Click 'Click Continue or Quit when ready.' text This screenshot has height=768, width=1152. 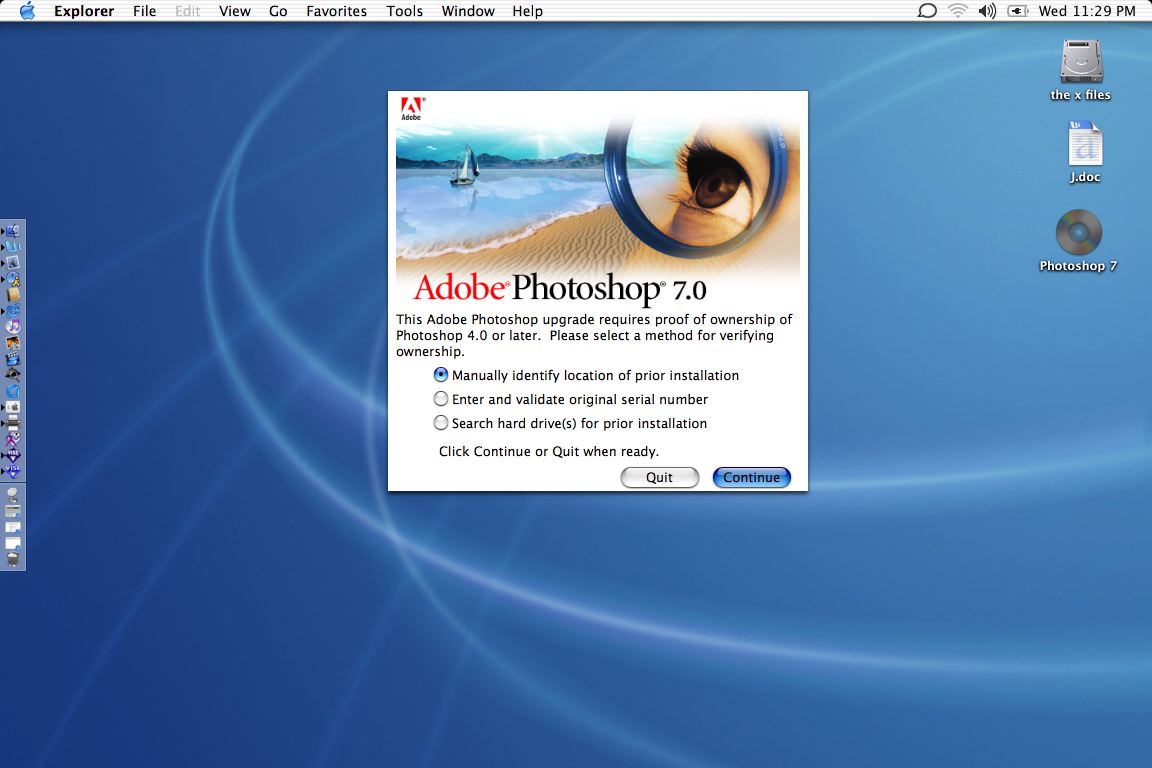click(549, 451)
